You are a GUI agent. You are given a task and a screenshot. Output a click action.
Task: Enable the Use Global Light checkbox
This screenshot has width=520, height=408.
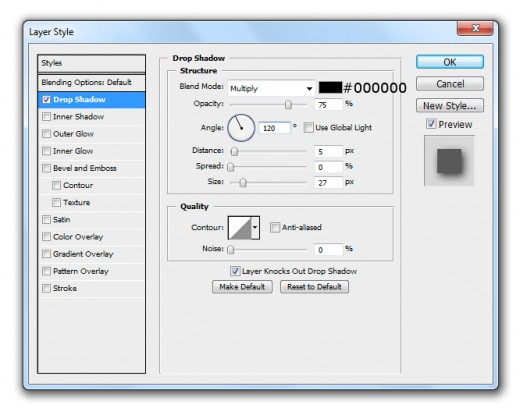coord(308,127)
